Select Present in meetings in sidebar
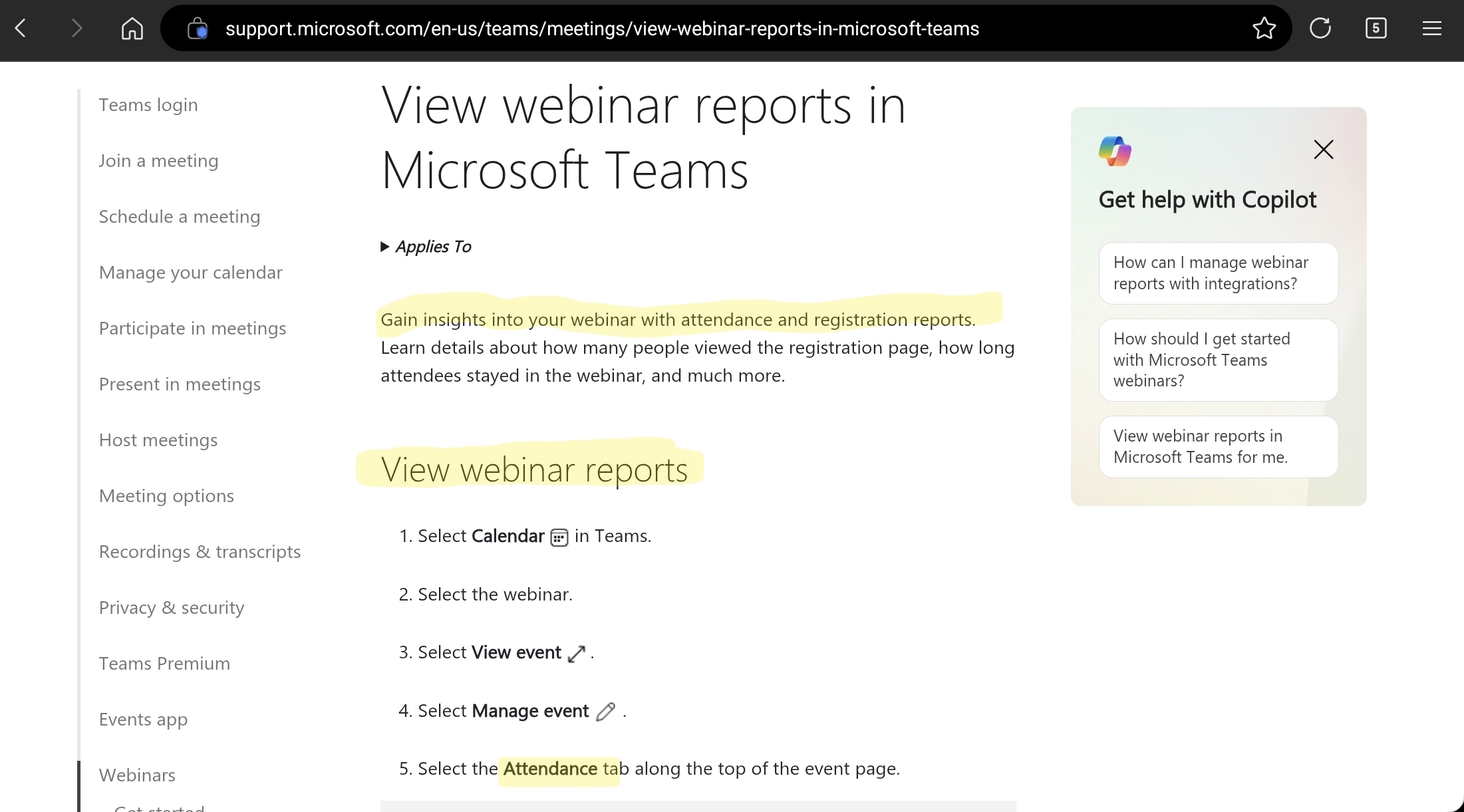The image size is (1464, 812). pos(180,384)
